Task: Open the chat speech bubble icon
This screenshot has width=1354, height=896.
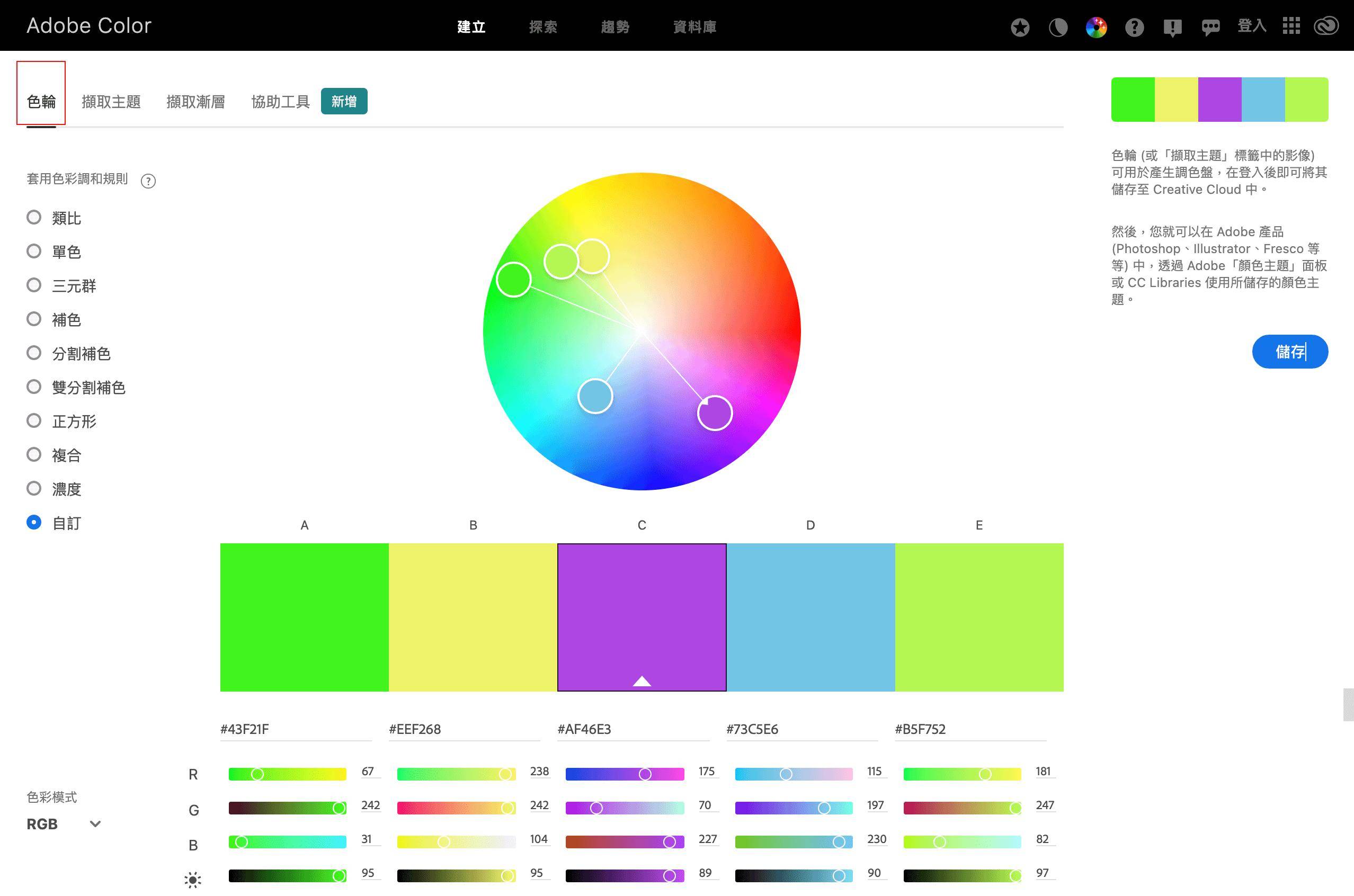Action: (1210, 27)
